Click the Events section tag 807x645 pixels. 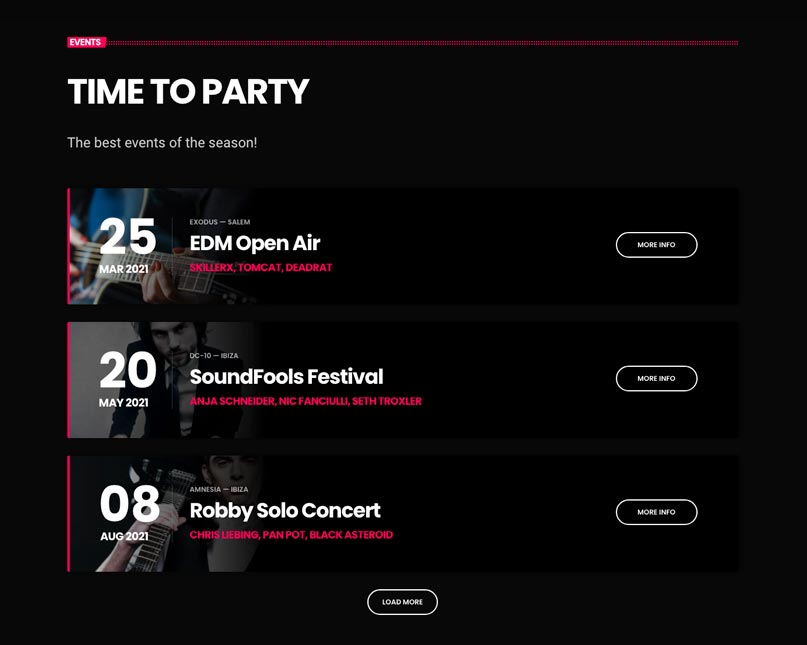[x=85, y=43]
